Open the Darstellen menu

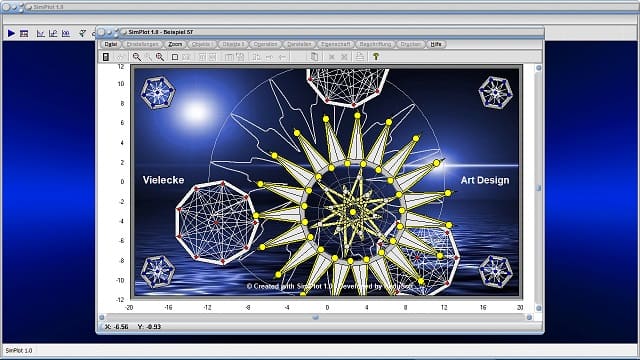pos(299,44)
